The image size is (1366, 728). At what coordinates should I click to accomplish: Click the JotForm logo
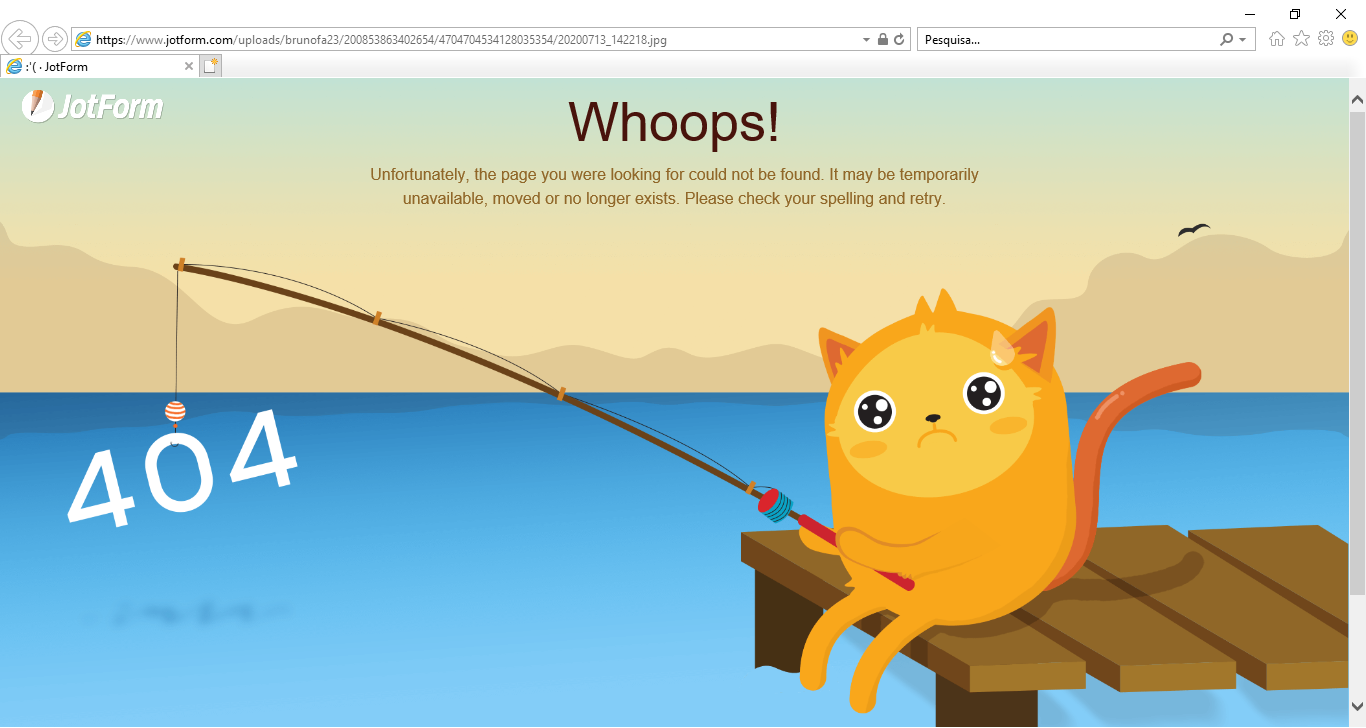point(92,106)
